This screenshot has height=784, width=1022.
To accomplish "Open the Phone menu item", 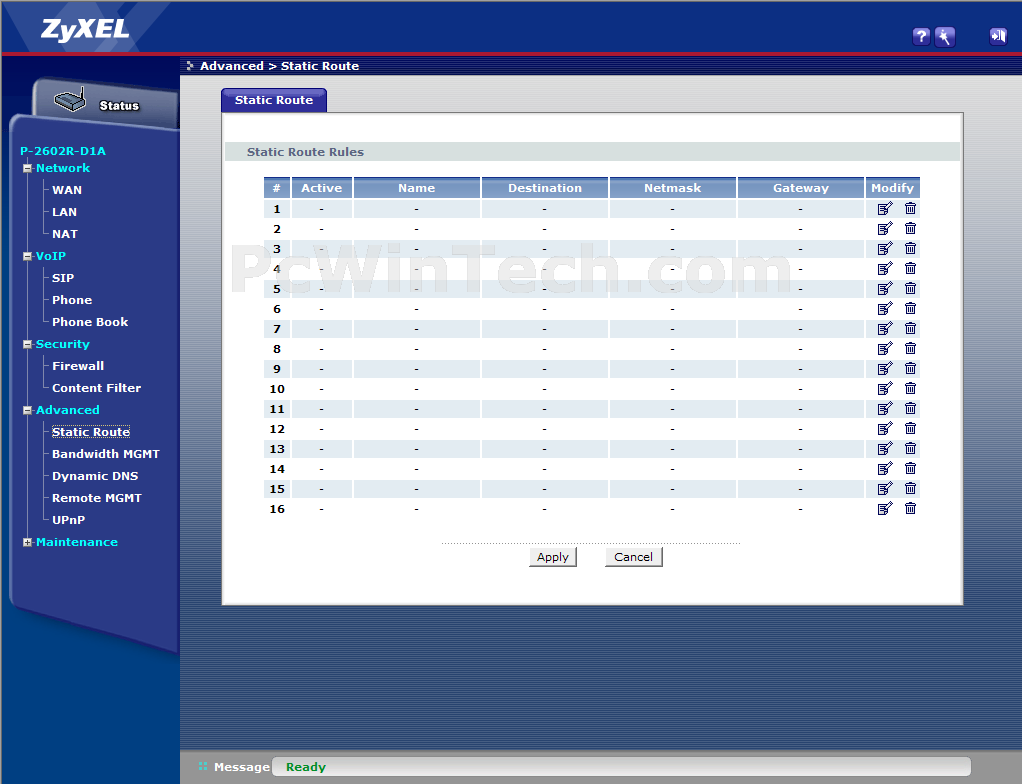I will tap(72, 300).
